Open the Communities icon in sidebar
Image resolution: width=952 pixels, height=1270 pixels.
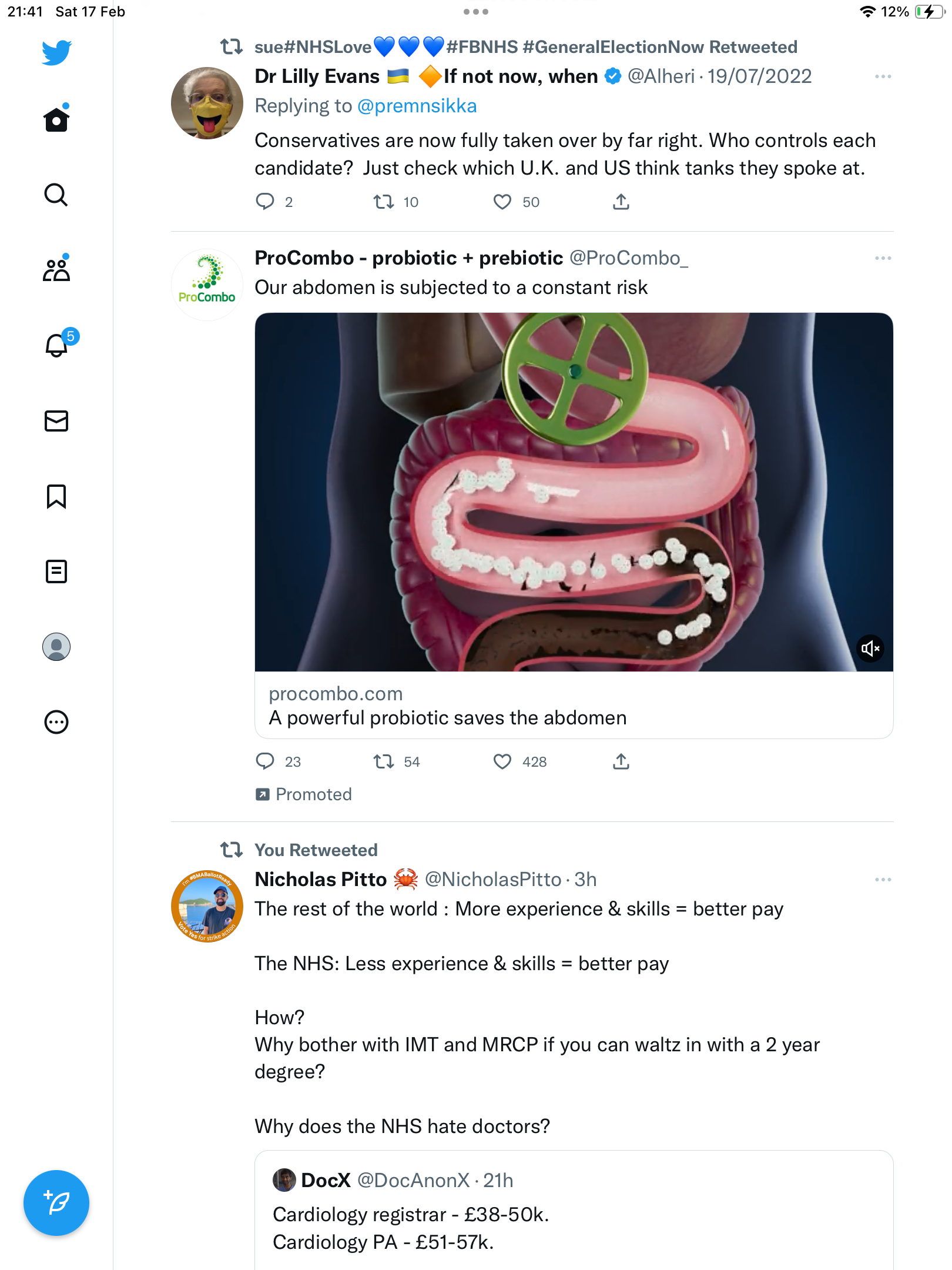[56, 269]
